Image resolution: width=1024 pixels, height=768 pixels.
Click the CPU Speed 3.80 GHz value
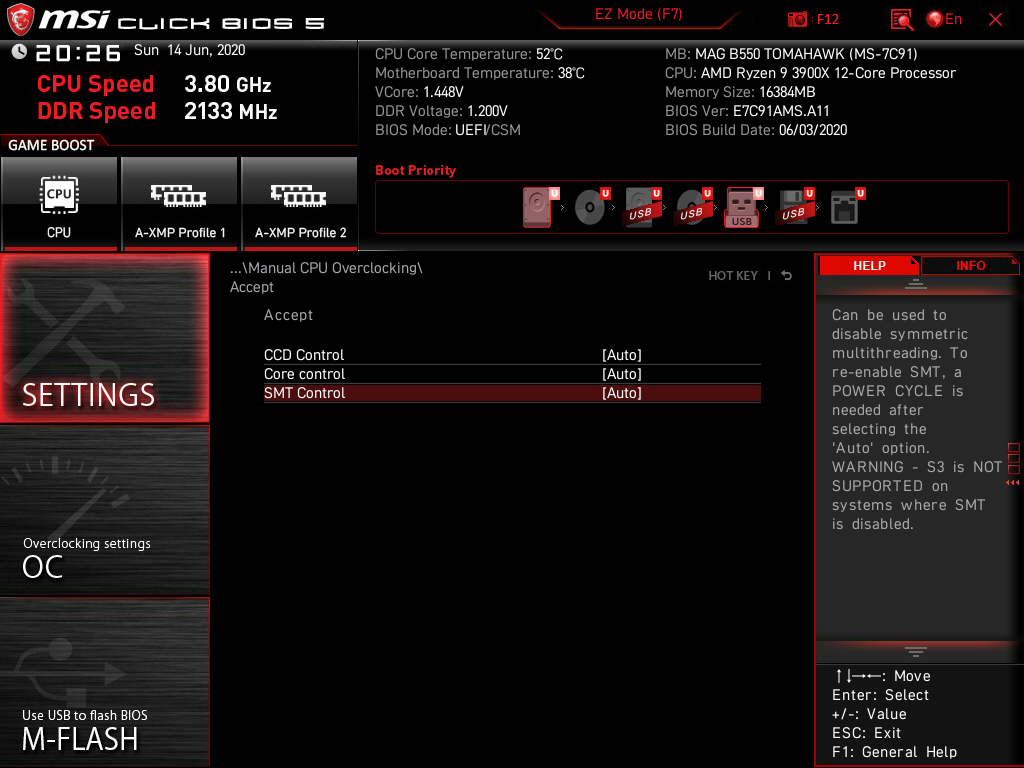(x=227, y=84)
